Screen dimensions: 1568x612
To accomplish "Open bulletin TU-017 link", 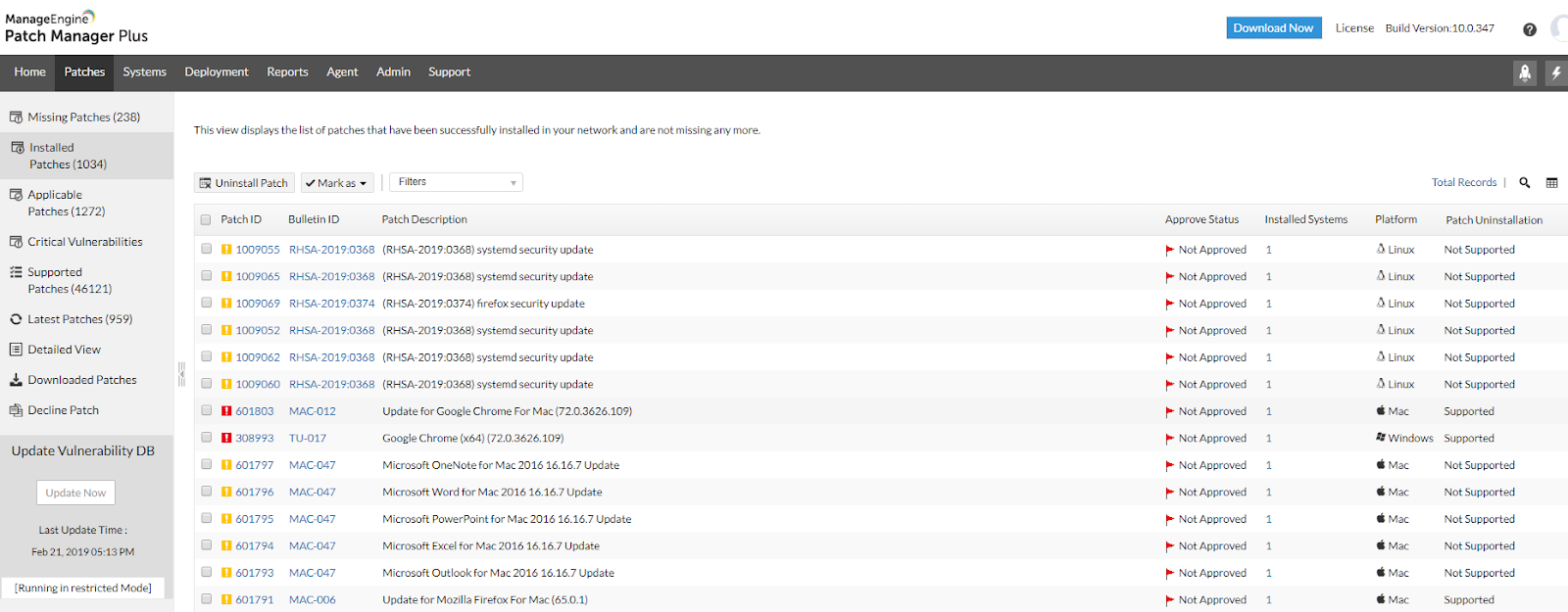I will pos(308,439).
